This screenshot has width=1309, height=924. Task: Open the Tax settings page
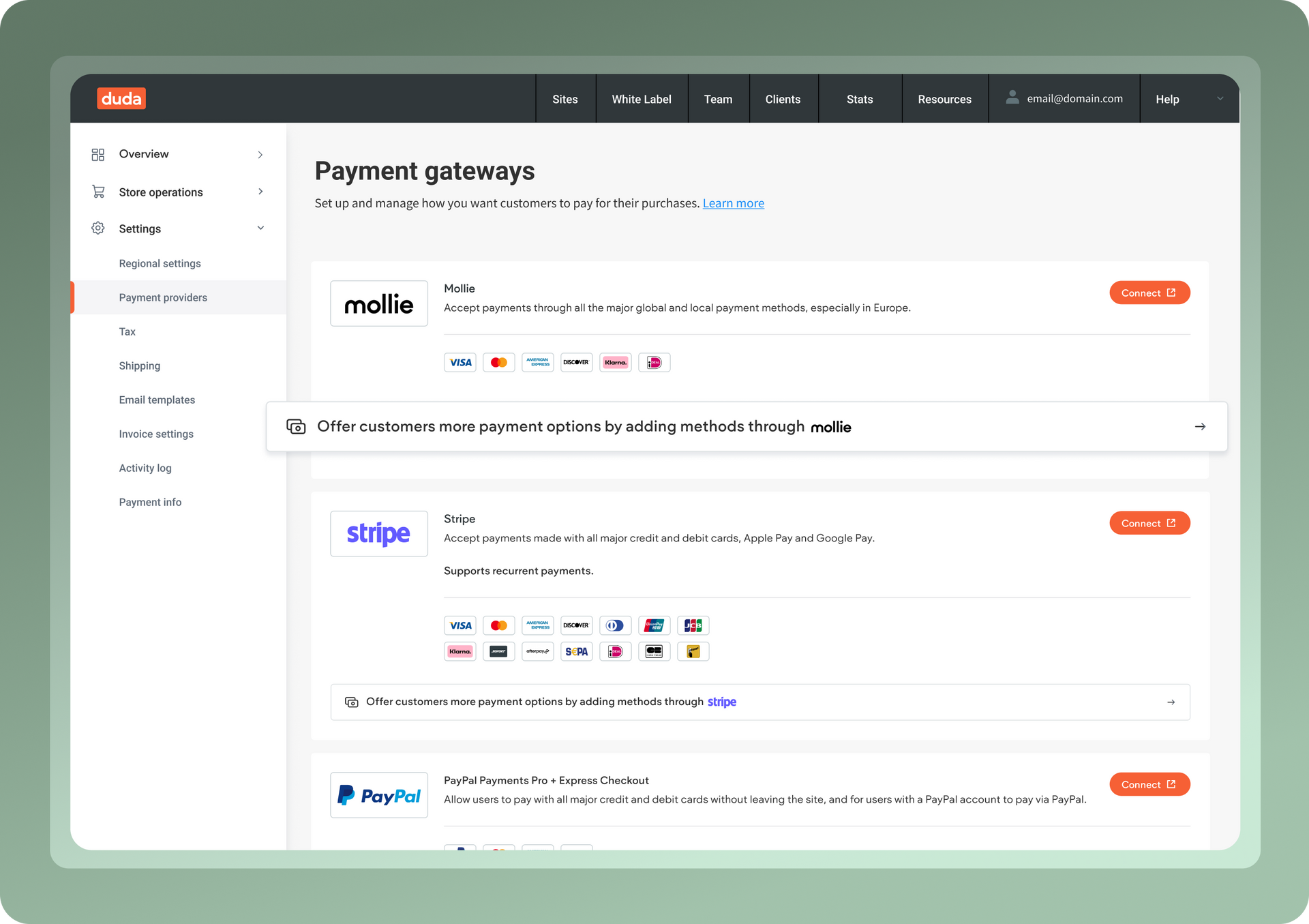pyautogui.click(x=127, y=331)
